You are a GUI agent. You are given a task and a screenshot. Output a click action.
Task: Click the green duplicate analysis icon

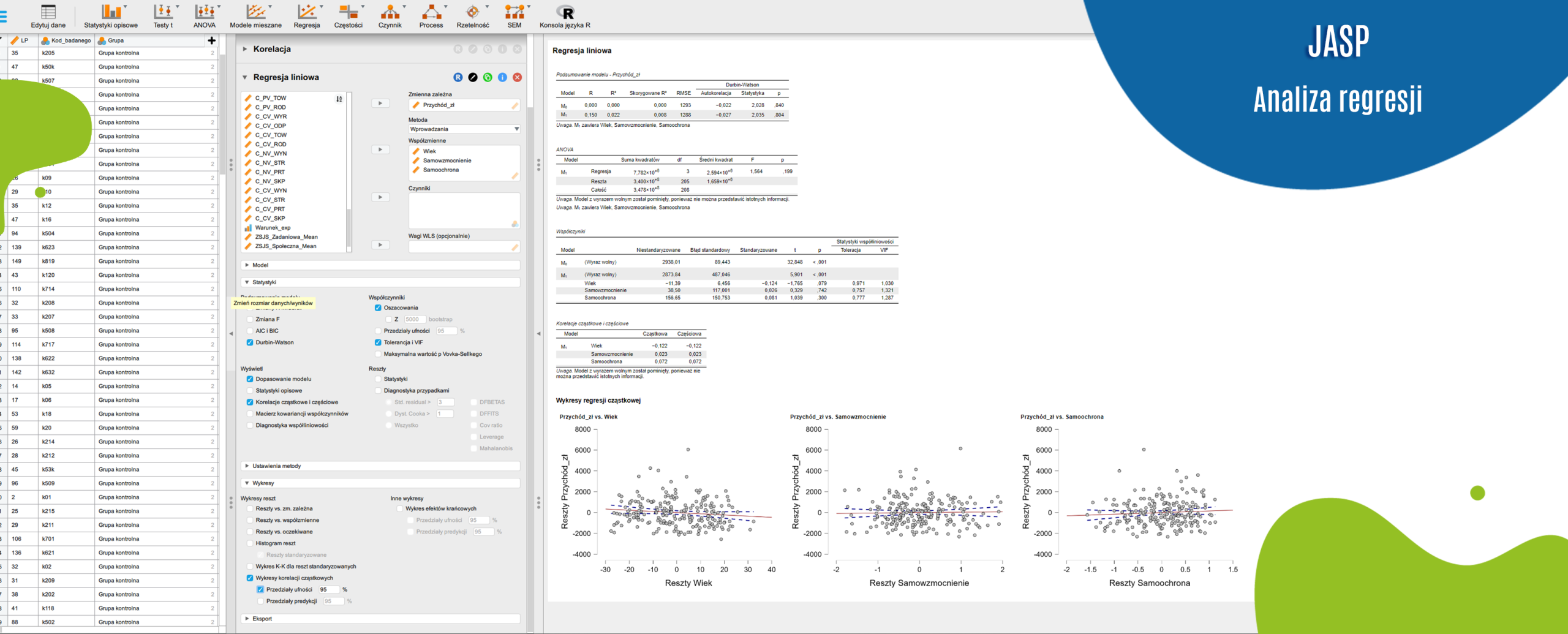488,77
